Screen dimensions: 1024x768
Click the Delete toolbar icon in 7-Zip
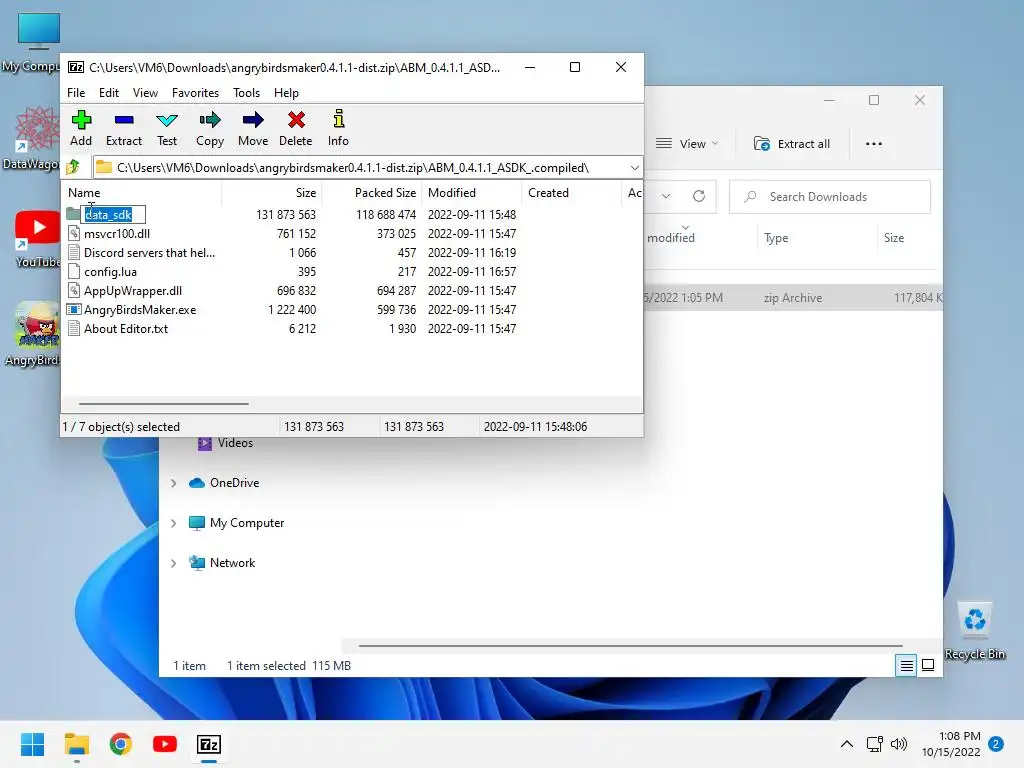(296, 120)
